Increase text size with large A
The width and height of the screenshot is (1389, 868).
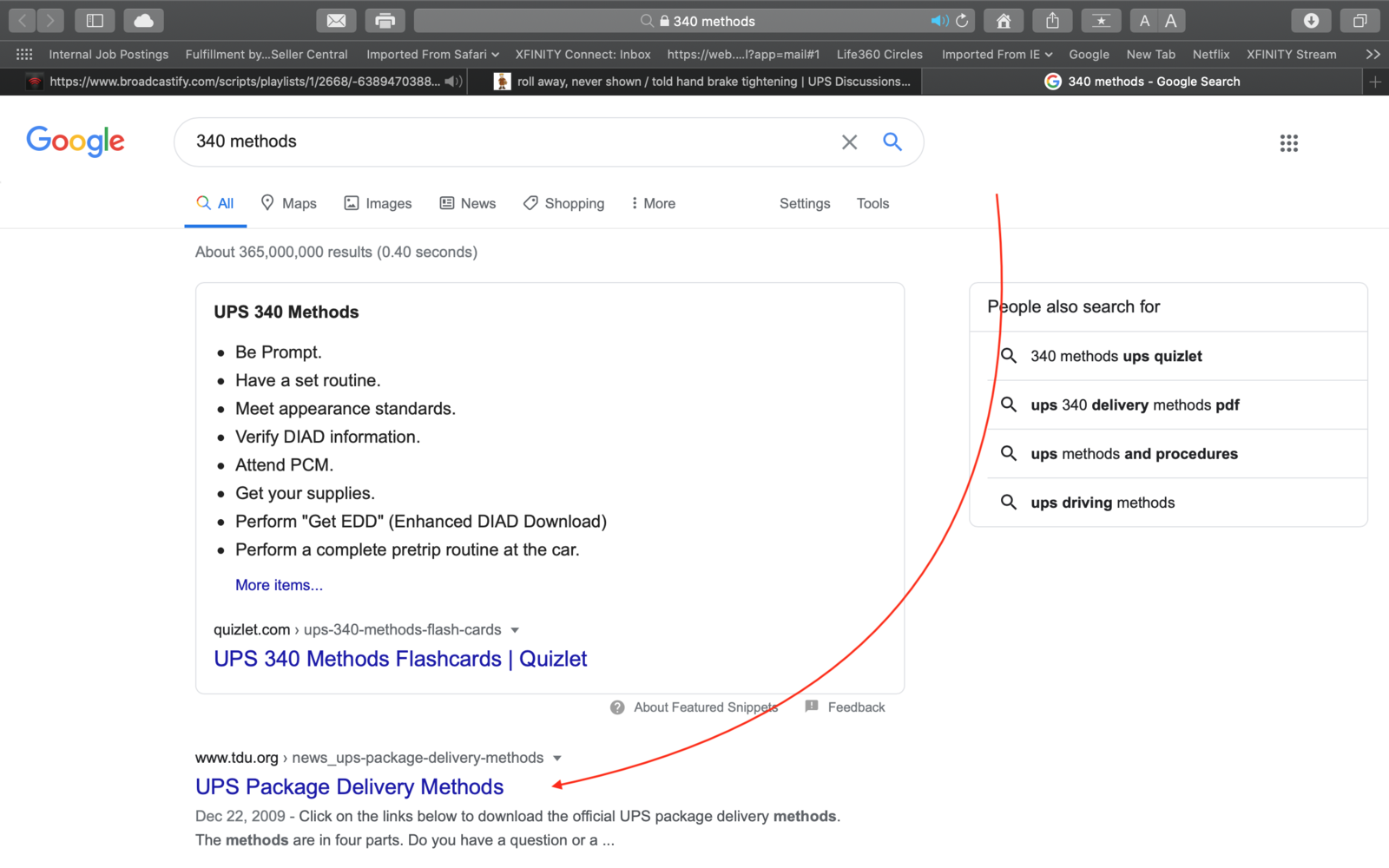coord(1171,21)
